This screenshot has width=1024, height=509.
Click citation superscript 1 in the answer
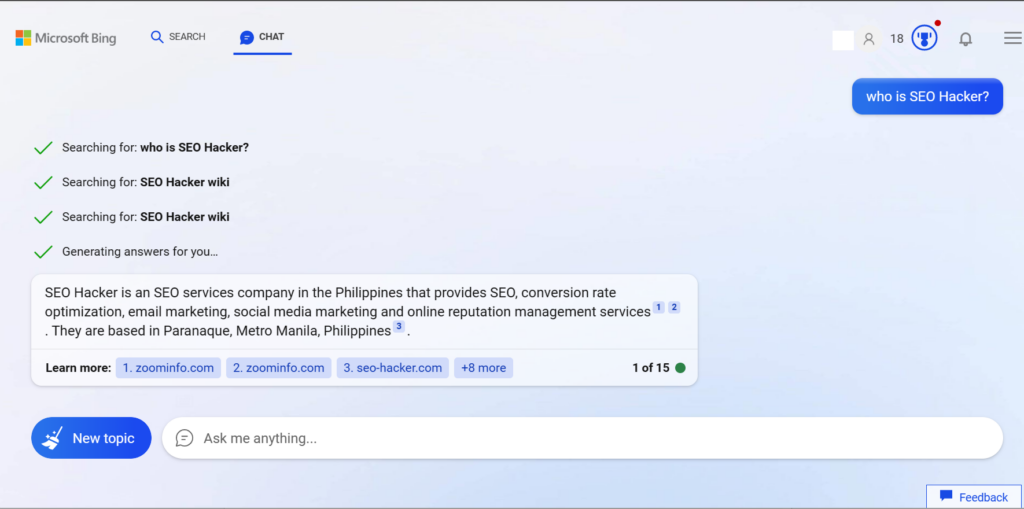658,307
